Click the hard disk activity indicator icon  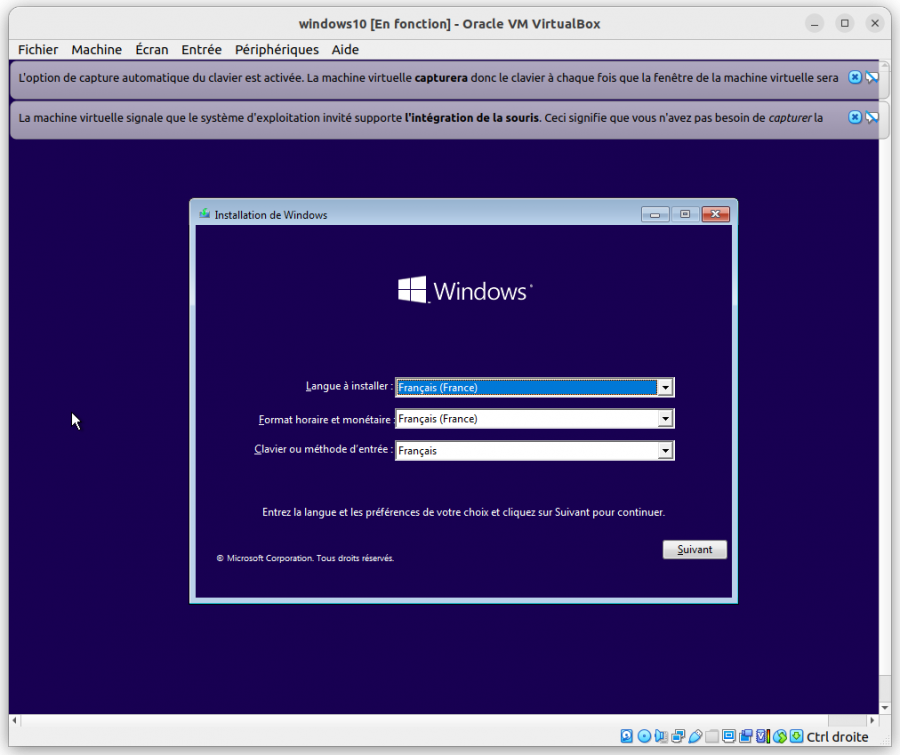point(627,736)
